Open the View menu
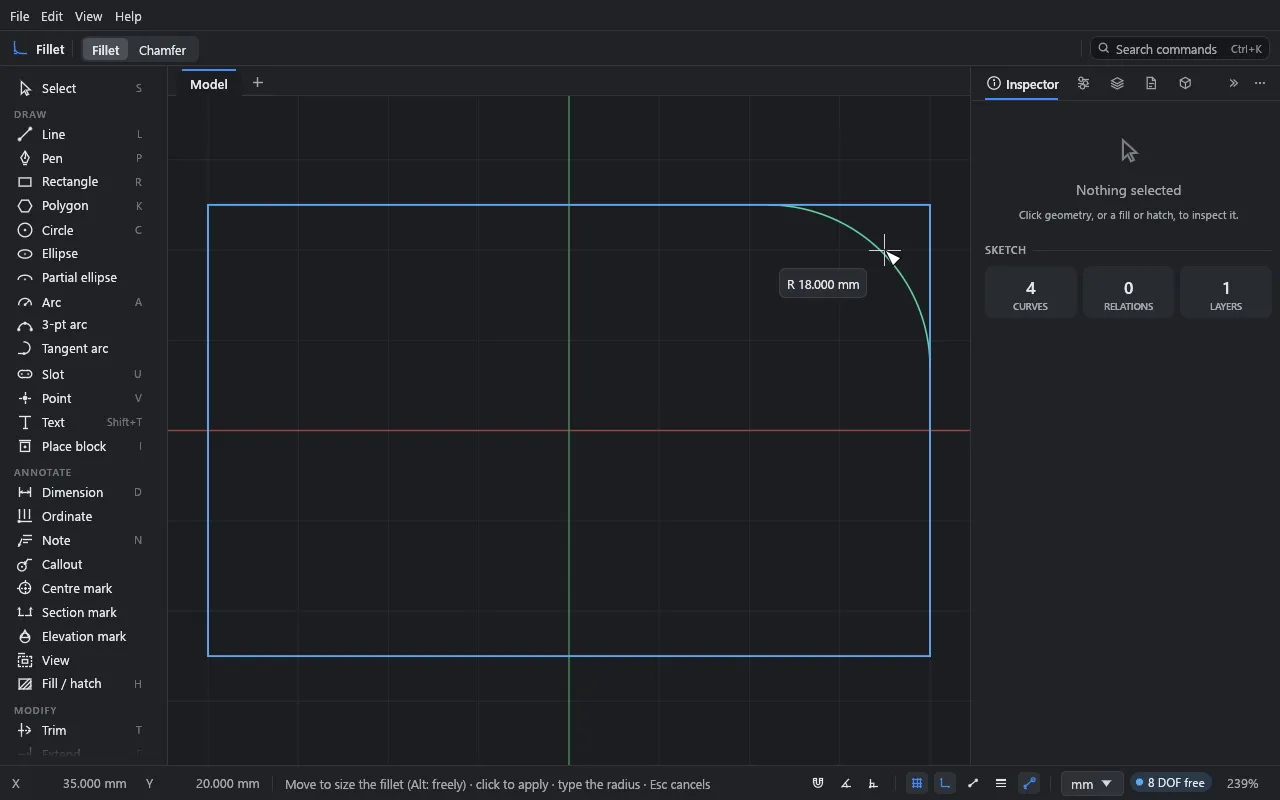 [88, 16]
